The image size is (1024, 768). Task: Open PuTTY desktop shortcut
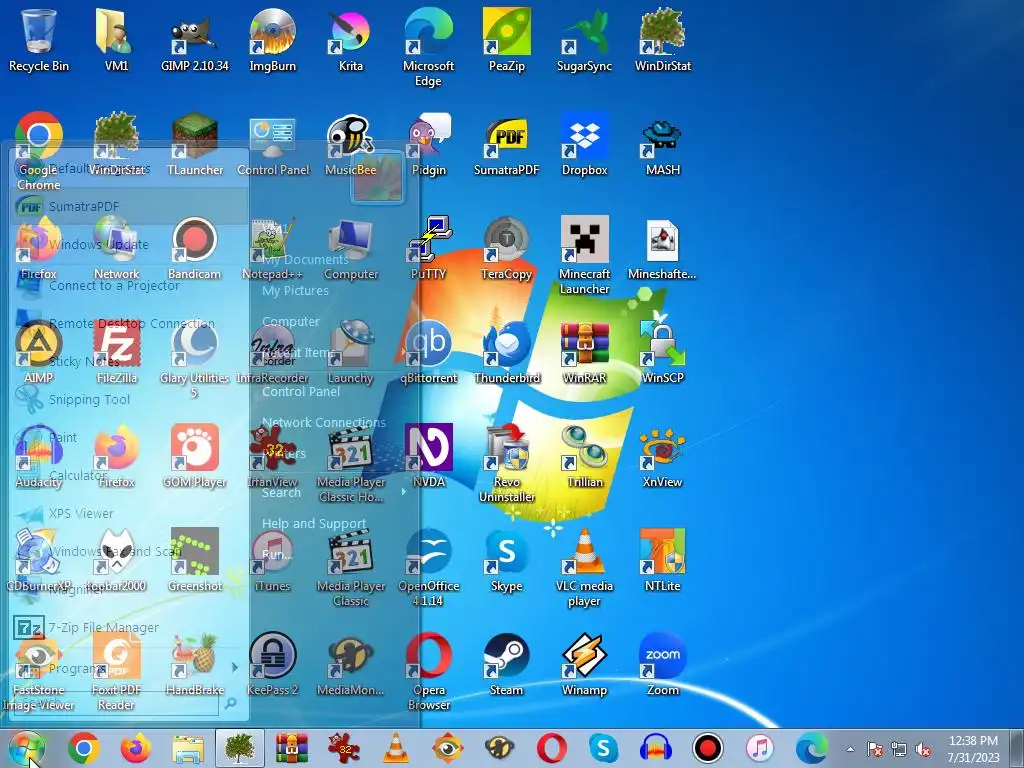click(x=428, y=248)
